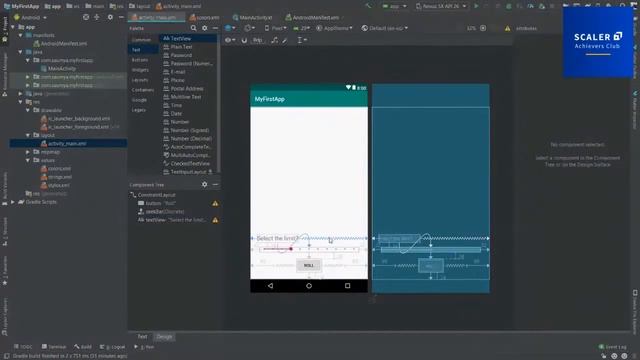640x360 pixels.
Task: Open the Build tool window
Action: tap(83, 347)
